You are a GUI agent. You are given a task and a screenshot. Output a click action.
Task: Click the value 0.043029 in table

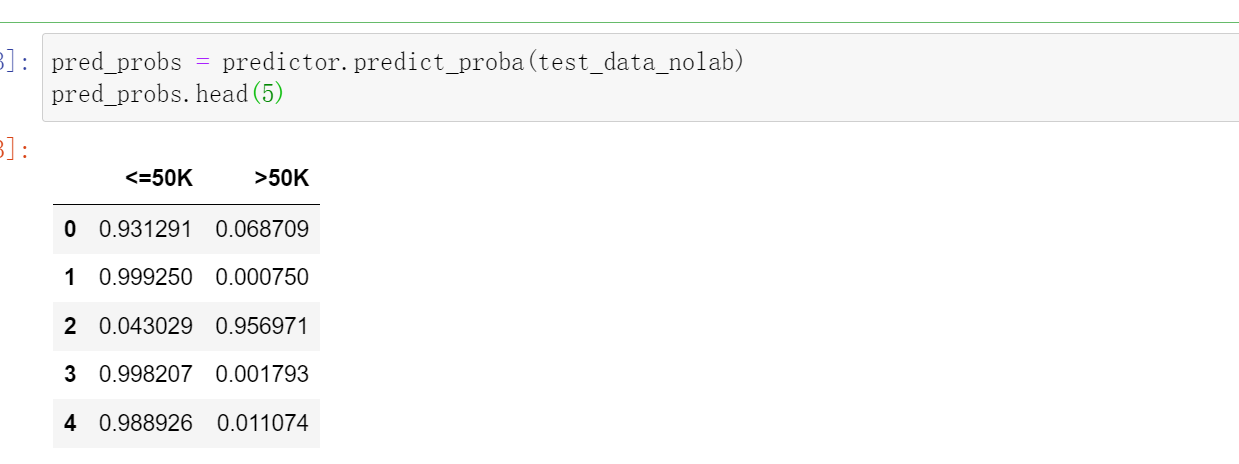tap(145, 326)
